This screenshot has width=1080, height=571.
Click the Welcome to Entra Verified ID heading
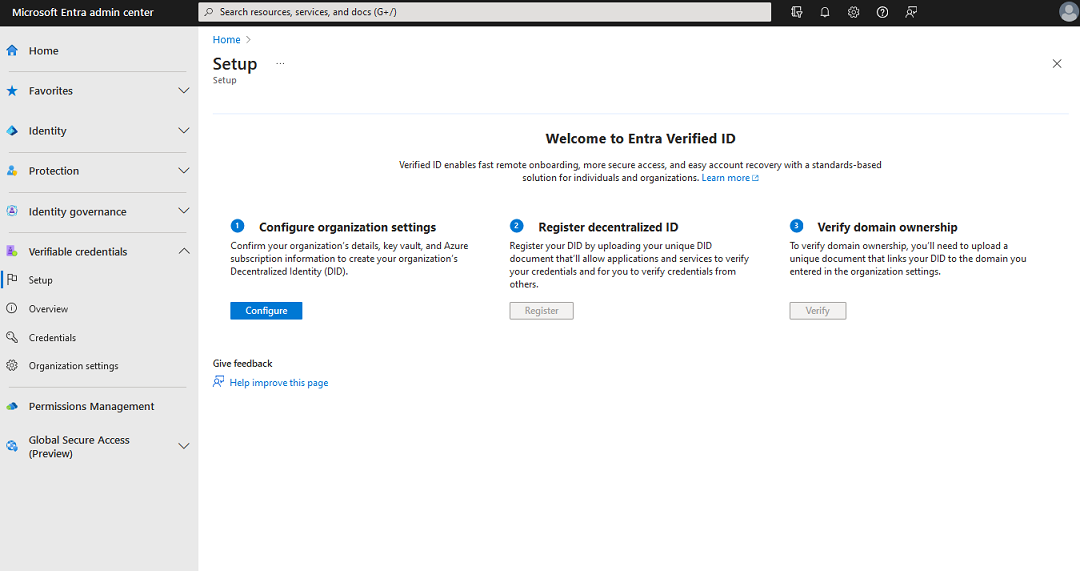click(641, 138)
